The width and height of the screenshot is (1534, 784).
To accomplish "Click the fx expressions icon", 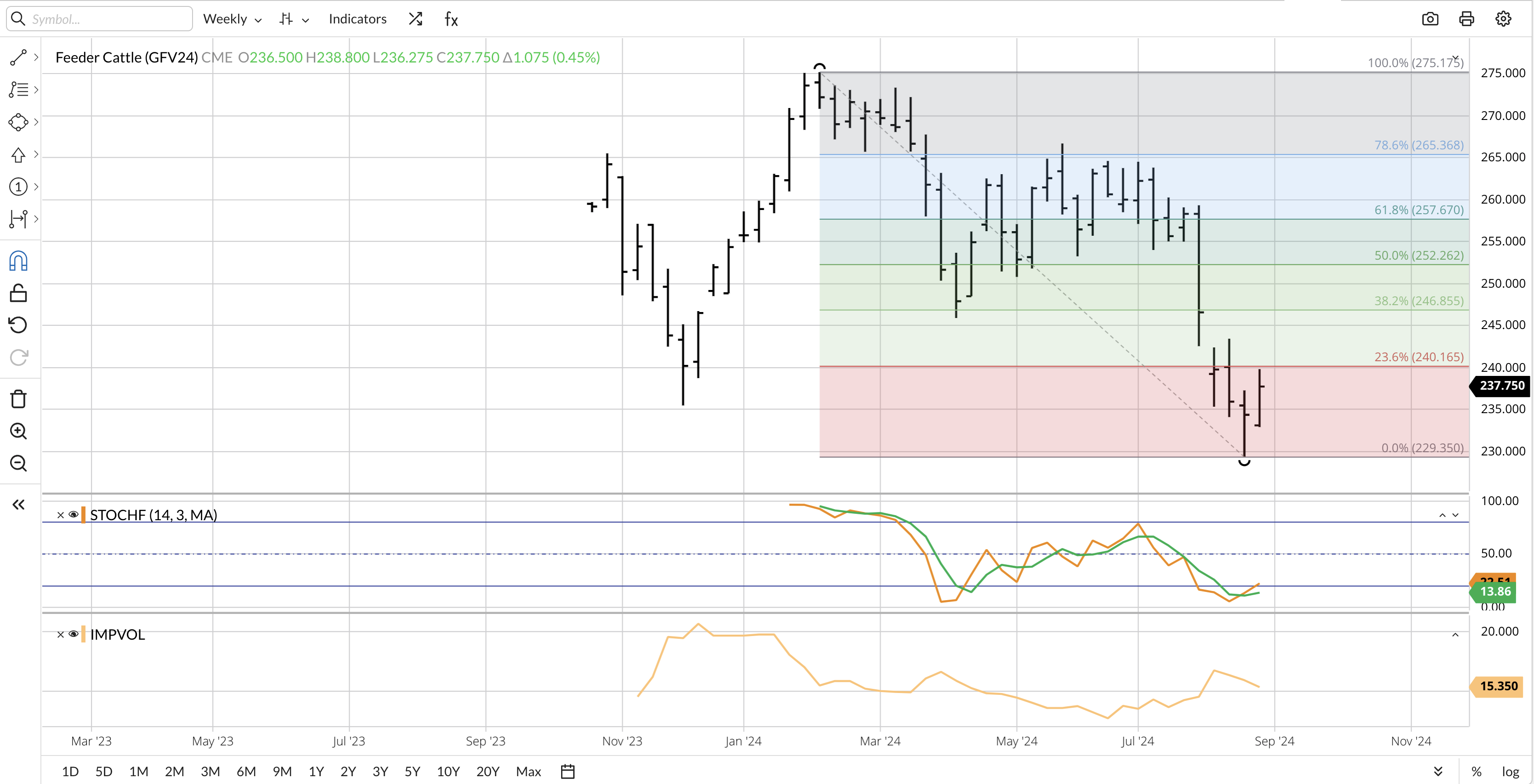I will [x=451, y=19].
